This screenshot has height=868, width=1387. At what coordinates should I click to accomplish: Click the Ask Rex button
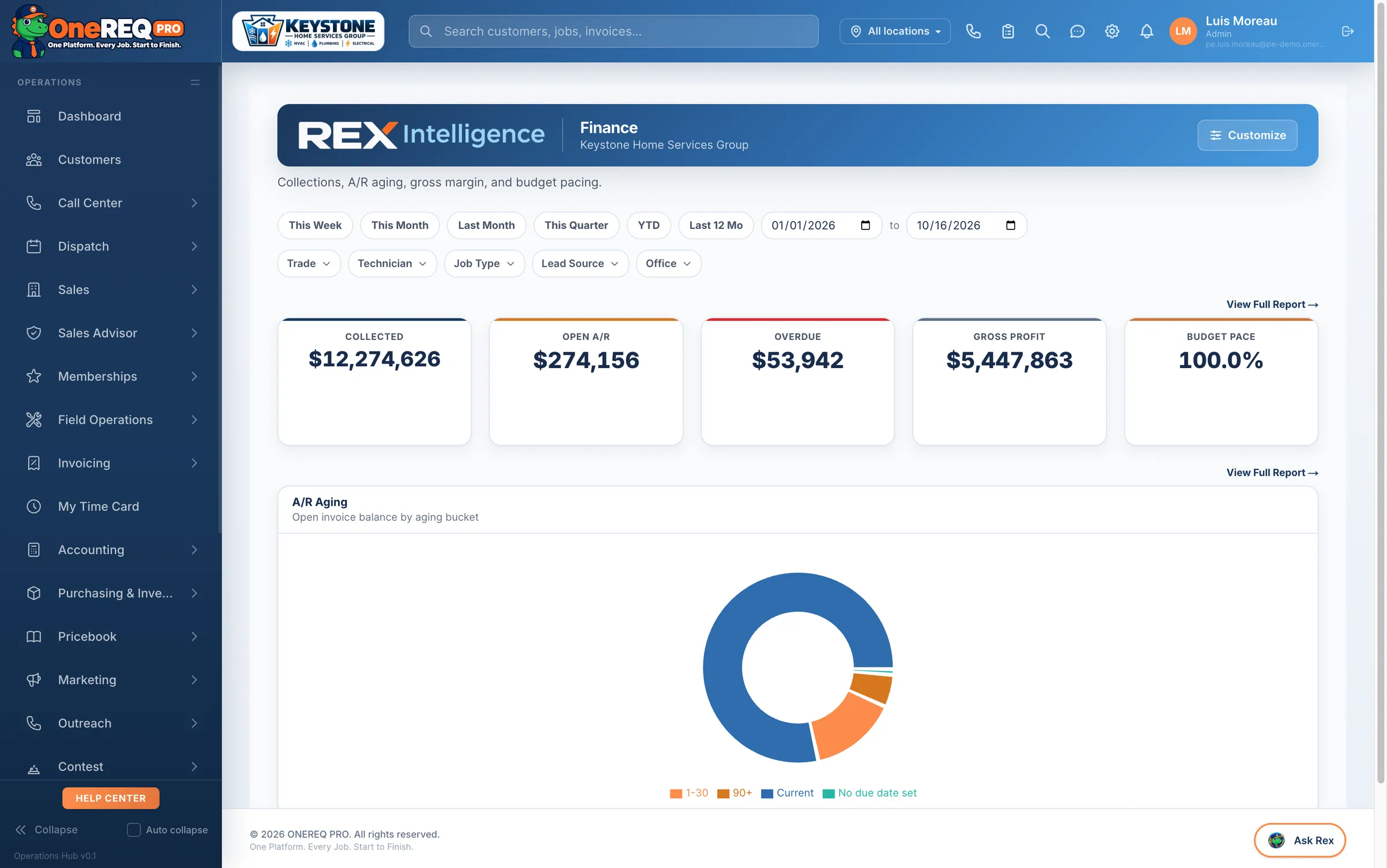tap(1300, 840)
